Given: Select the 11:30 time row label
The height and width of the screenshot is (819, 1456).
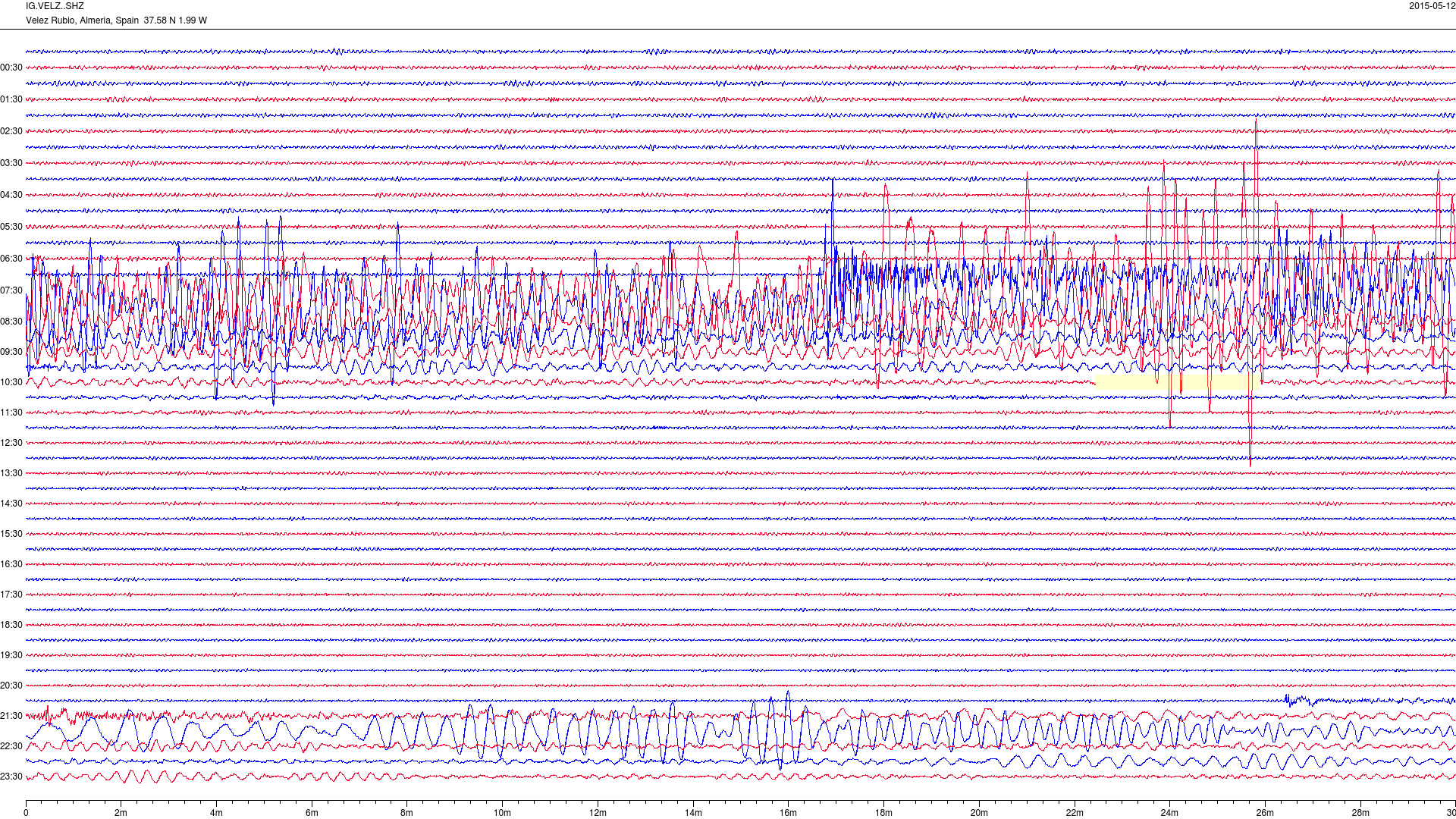Looking at the screenshot, I should coord(11,413).
